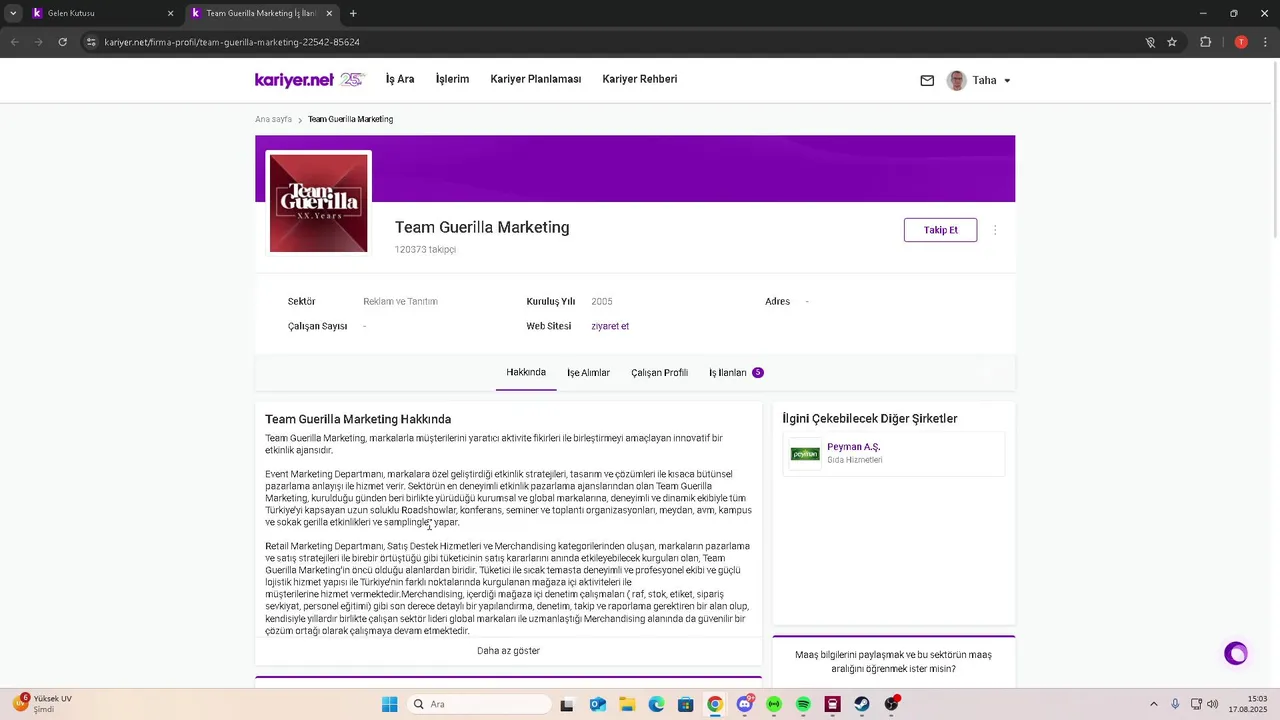The image size is (1280, 720).
Task: Open the Chrome profile avatar button
Action: 1241,42
